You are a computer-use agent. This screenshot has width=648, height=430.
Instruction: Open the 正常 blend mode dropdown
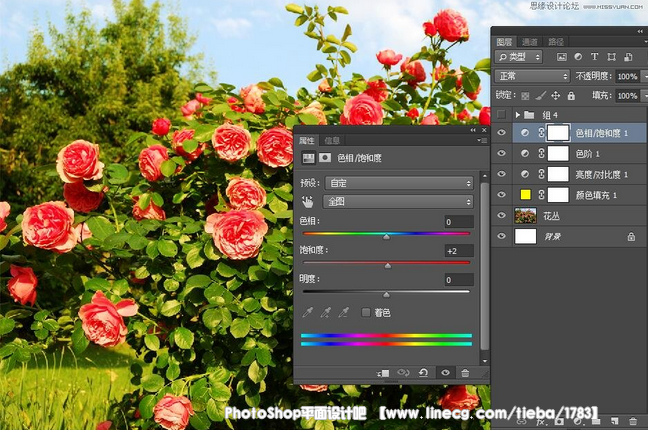pos(532,76)
